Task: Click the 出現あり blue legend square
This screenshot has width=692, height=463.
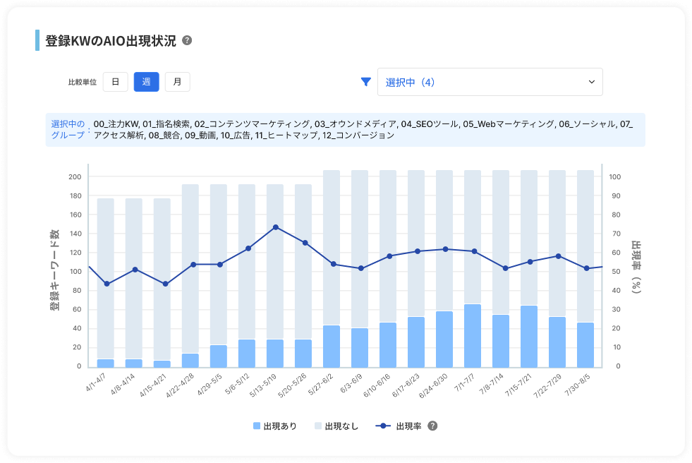Action: (256, 425)
